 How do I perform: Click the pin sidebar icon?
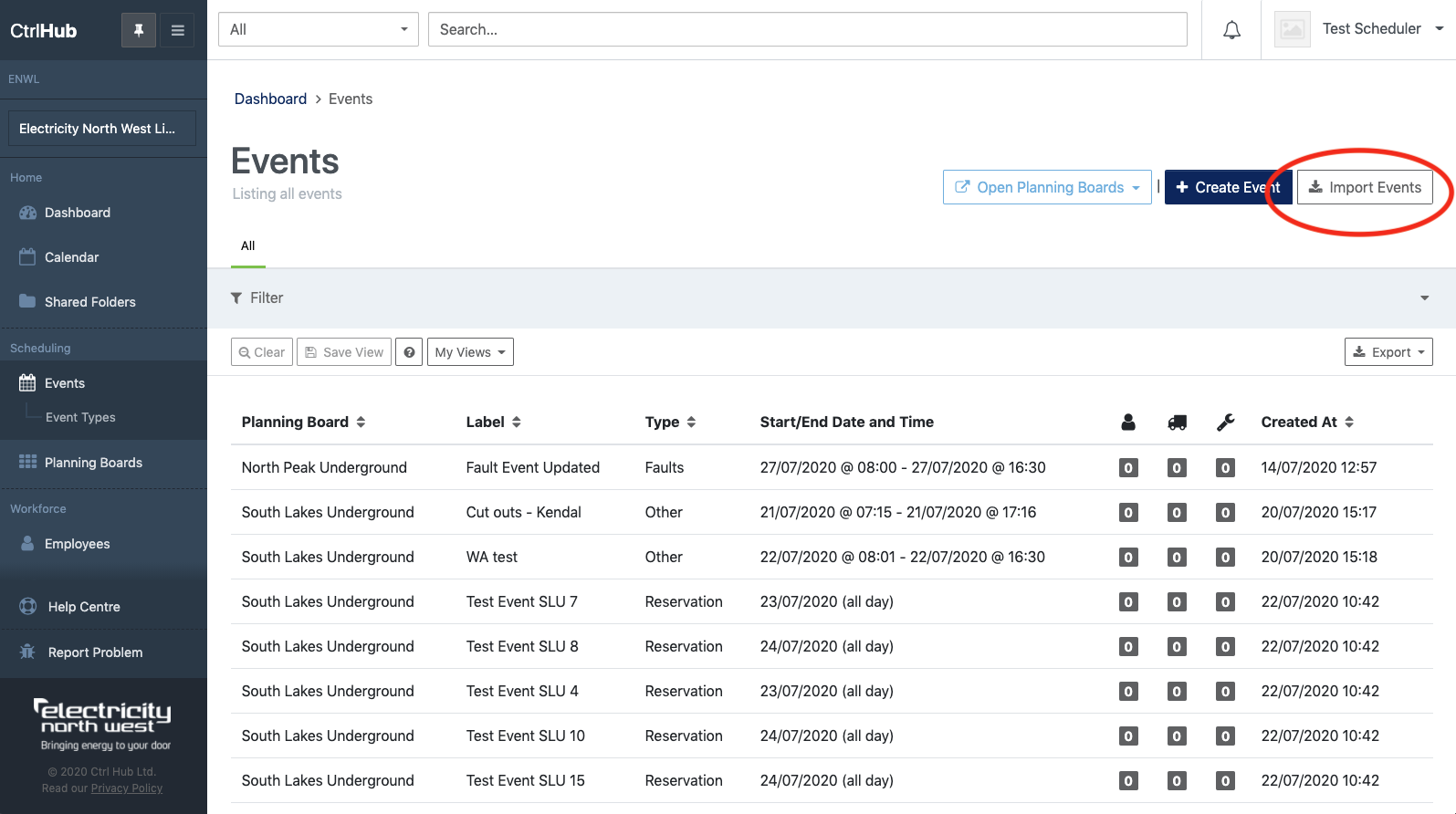pyautogui.click(x=139, y=30)
